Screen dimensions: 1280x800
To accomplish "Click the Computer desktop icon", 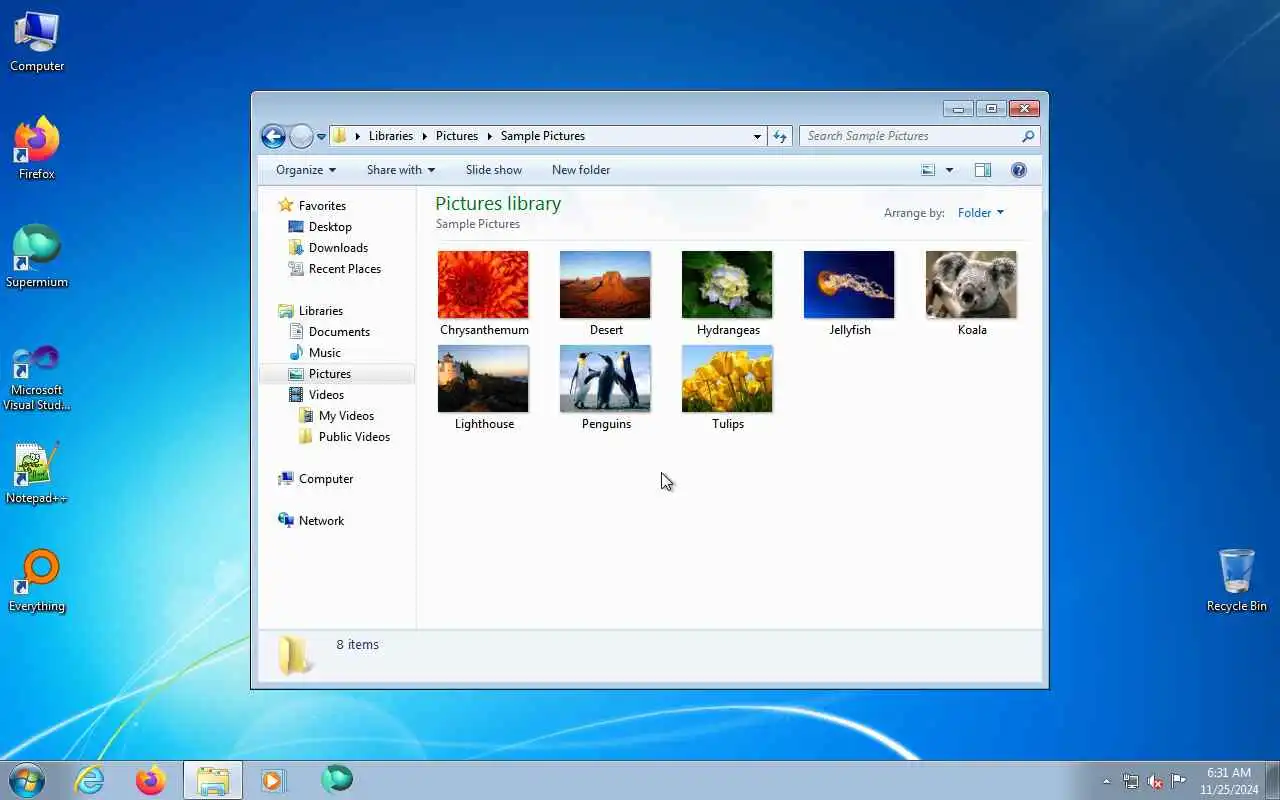I will pos(37,42).
